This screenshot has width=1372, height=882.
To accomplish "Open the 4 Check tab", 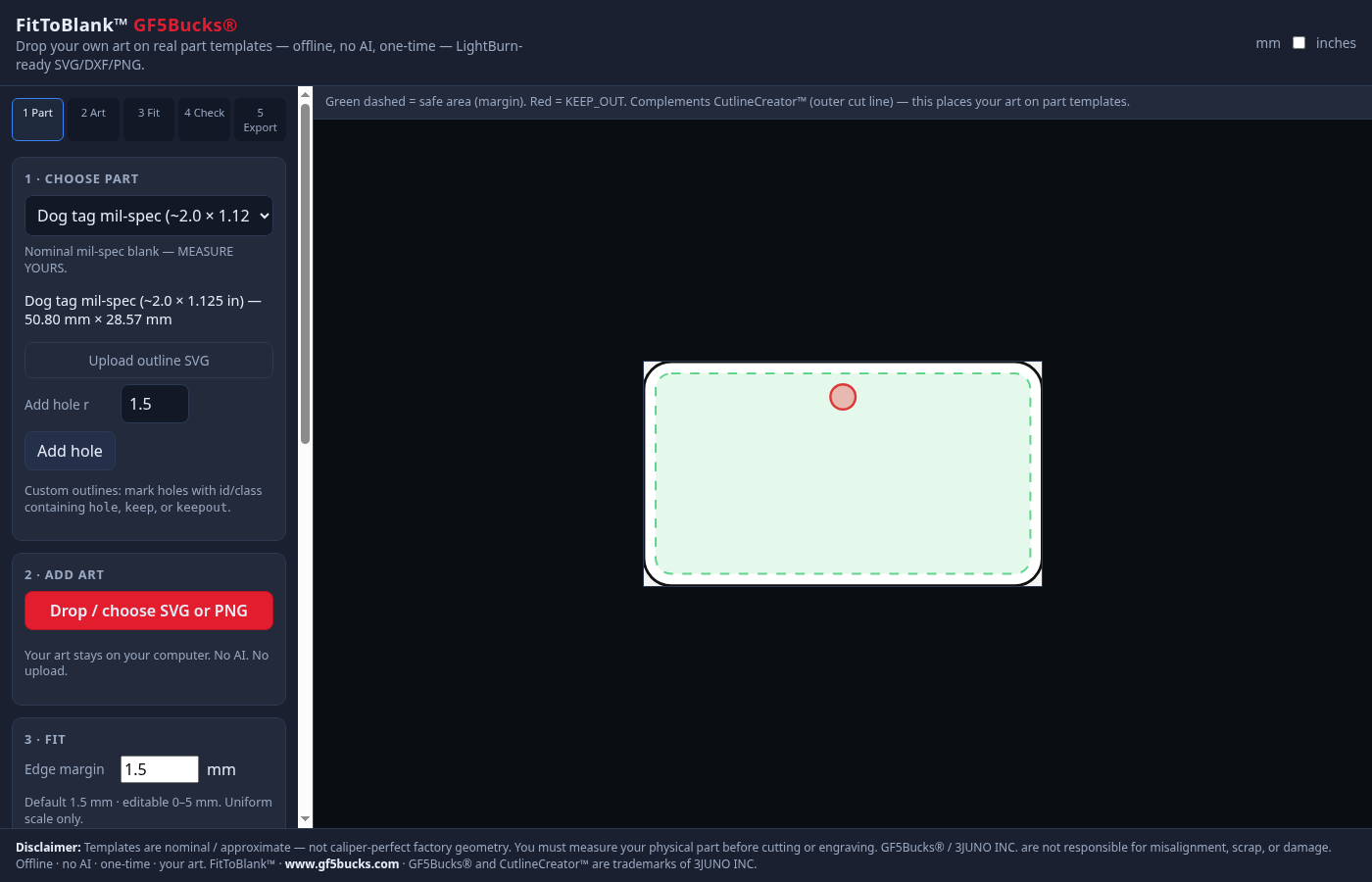I will 204,120.
